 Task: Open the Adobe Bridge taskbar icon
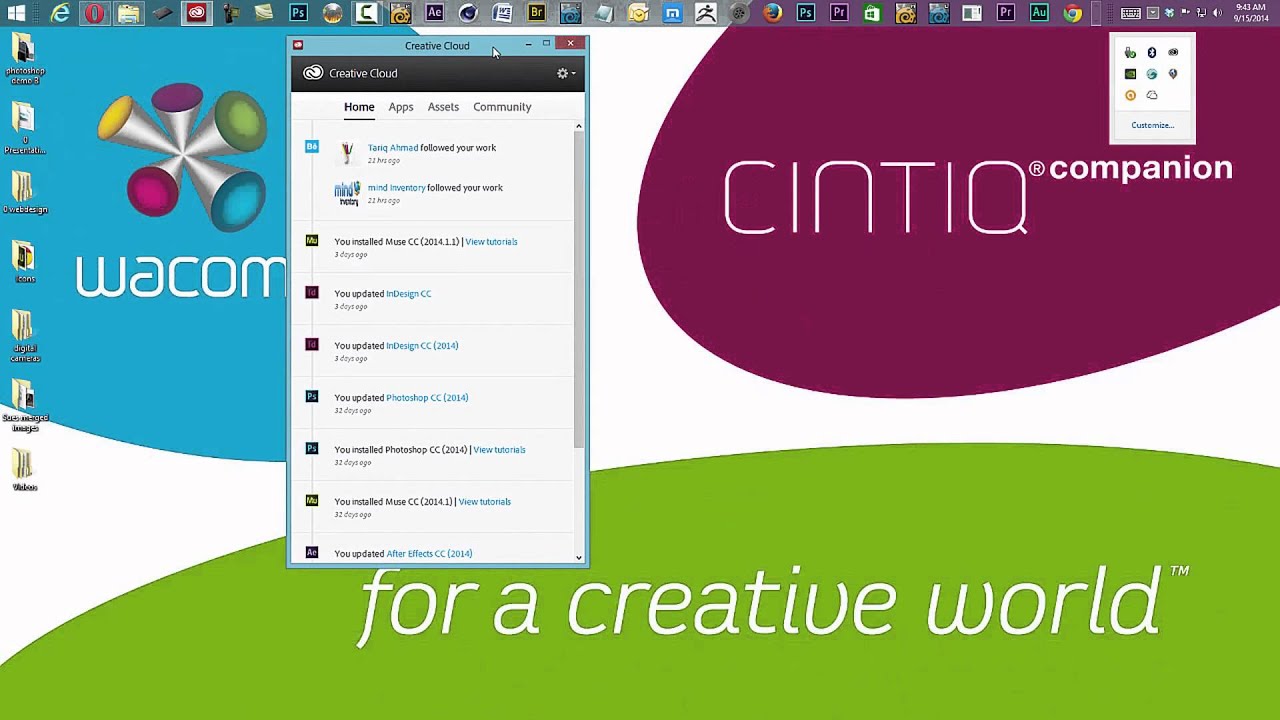coord(537,13)
